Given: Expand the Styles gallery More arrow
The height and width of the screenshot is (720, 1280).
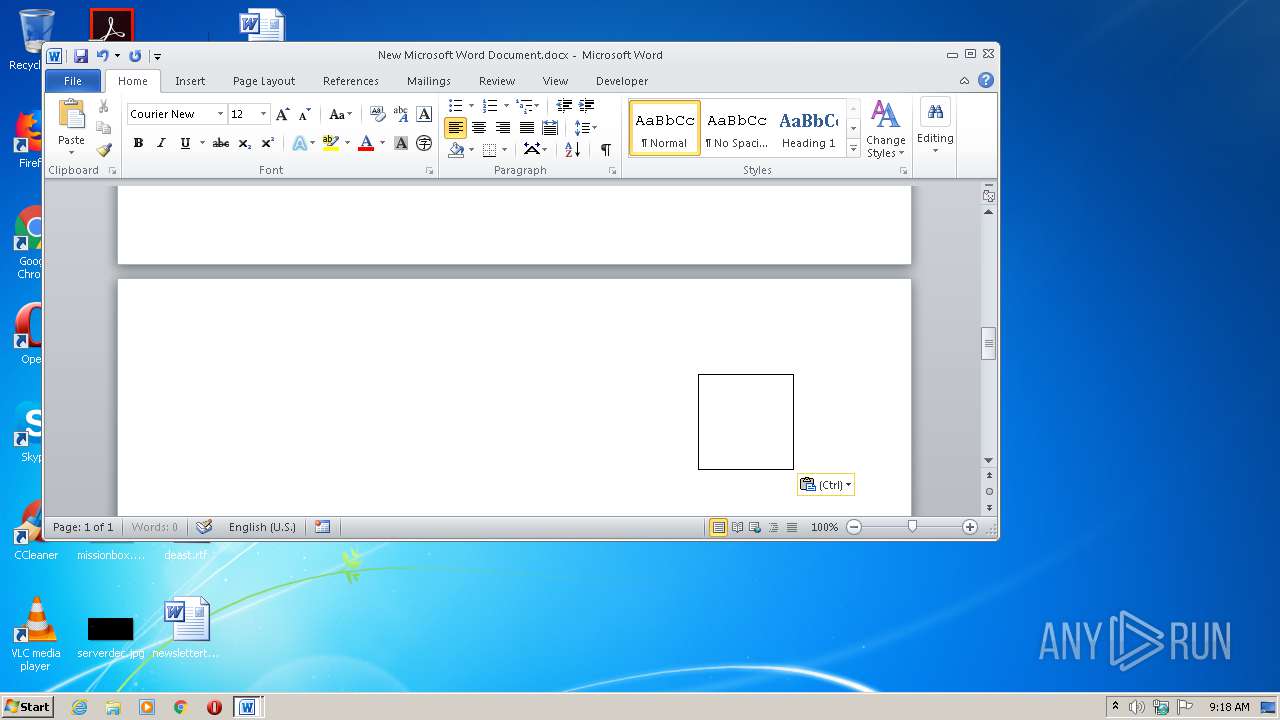Looking at the screenshot, I should point(853,148).
